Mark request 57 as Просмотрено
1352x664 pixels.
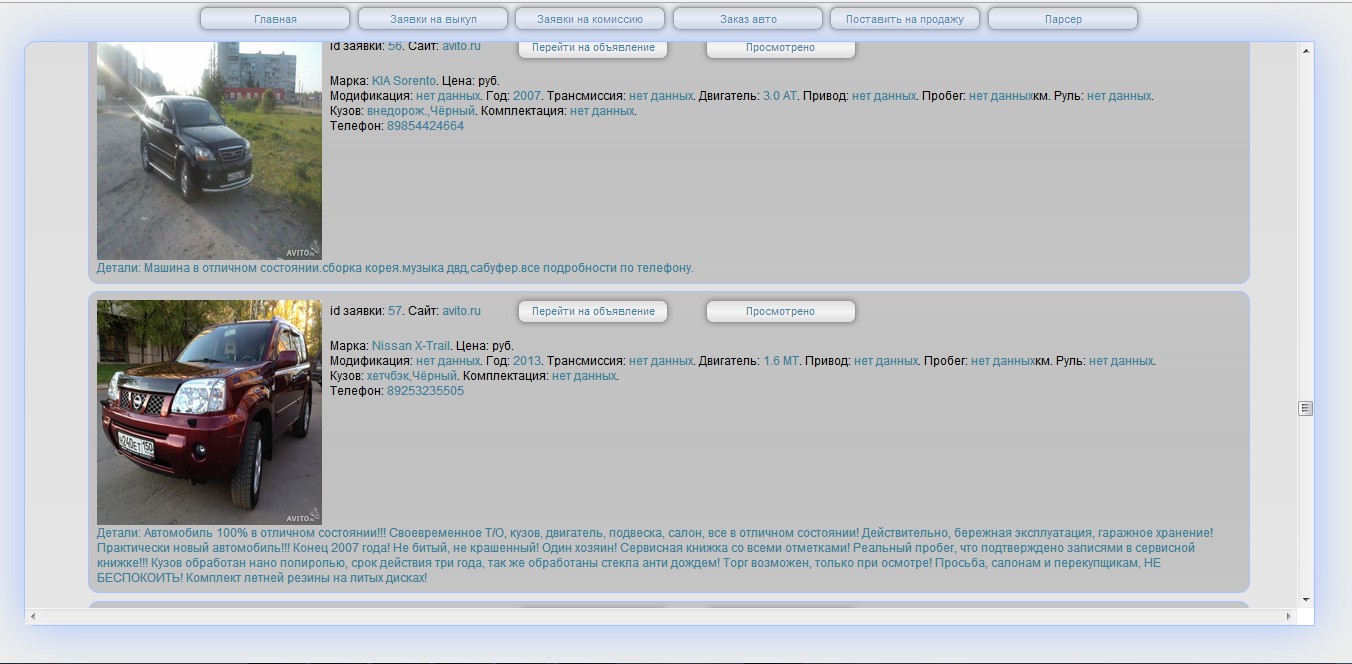coord(781,311)
